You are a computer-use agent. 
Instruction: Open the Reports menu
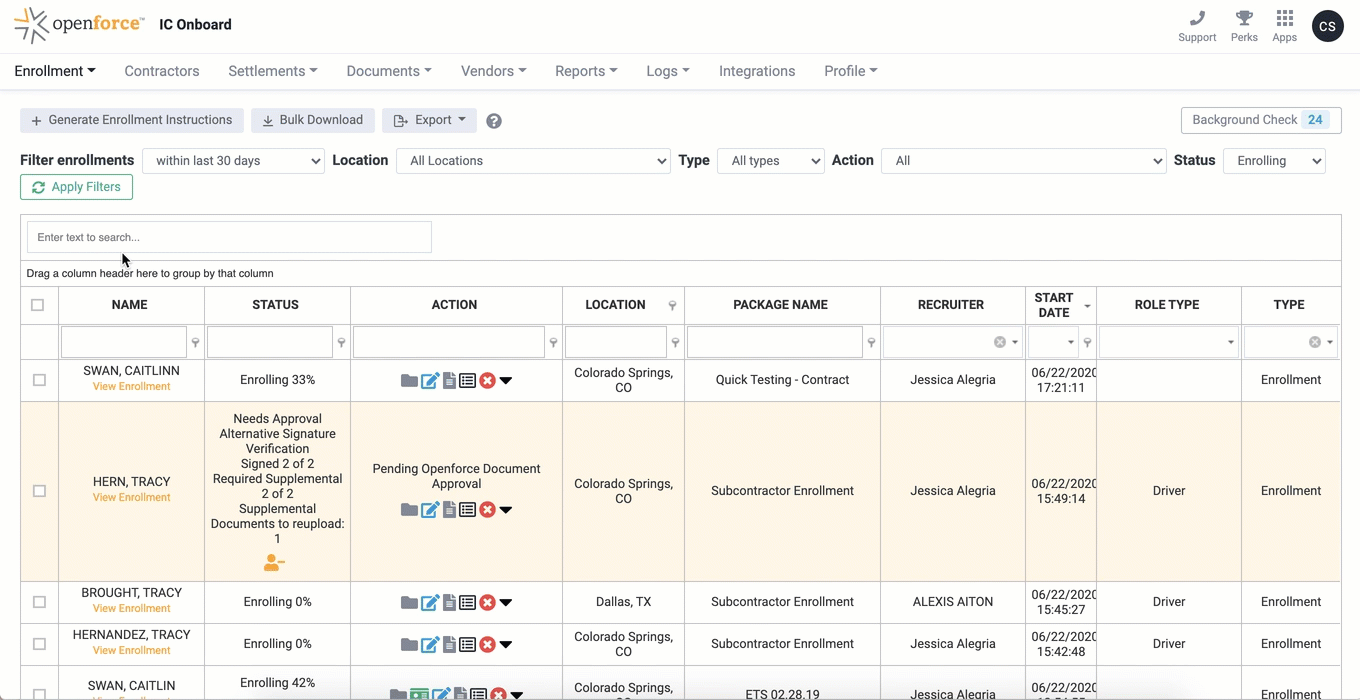point(585,71)
